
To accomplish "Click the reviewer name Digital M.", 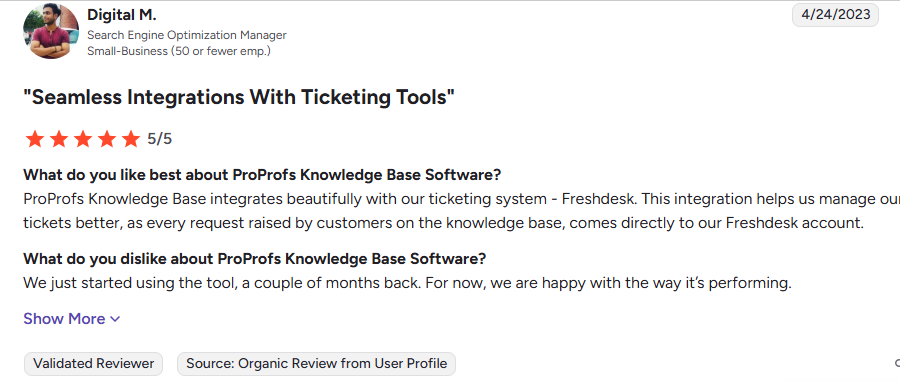I will [x=121, y=15].
